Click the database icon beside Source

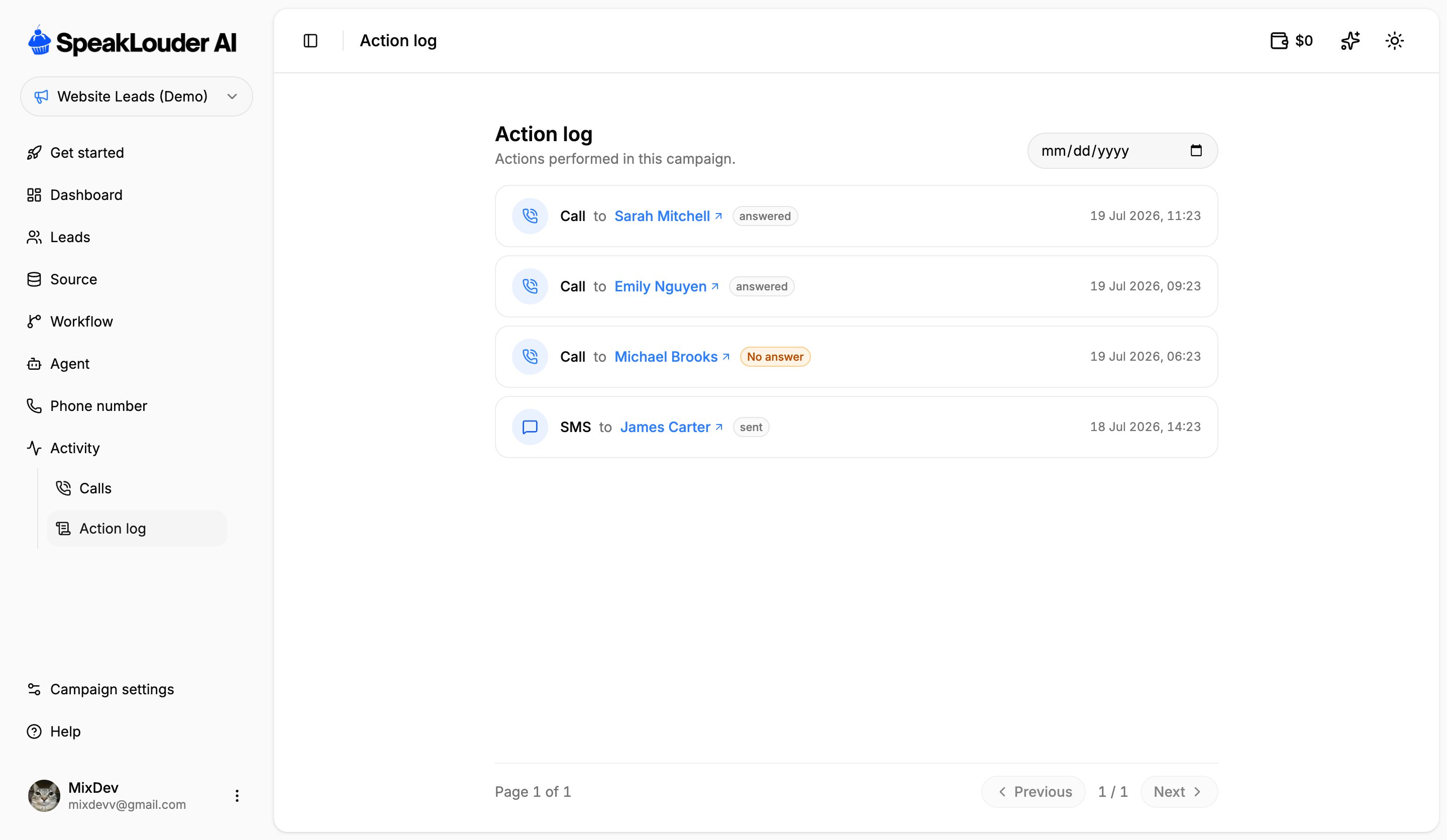point(34,280)
